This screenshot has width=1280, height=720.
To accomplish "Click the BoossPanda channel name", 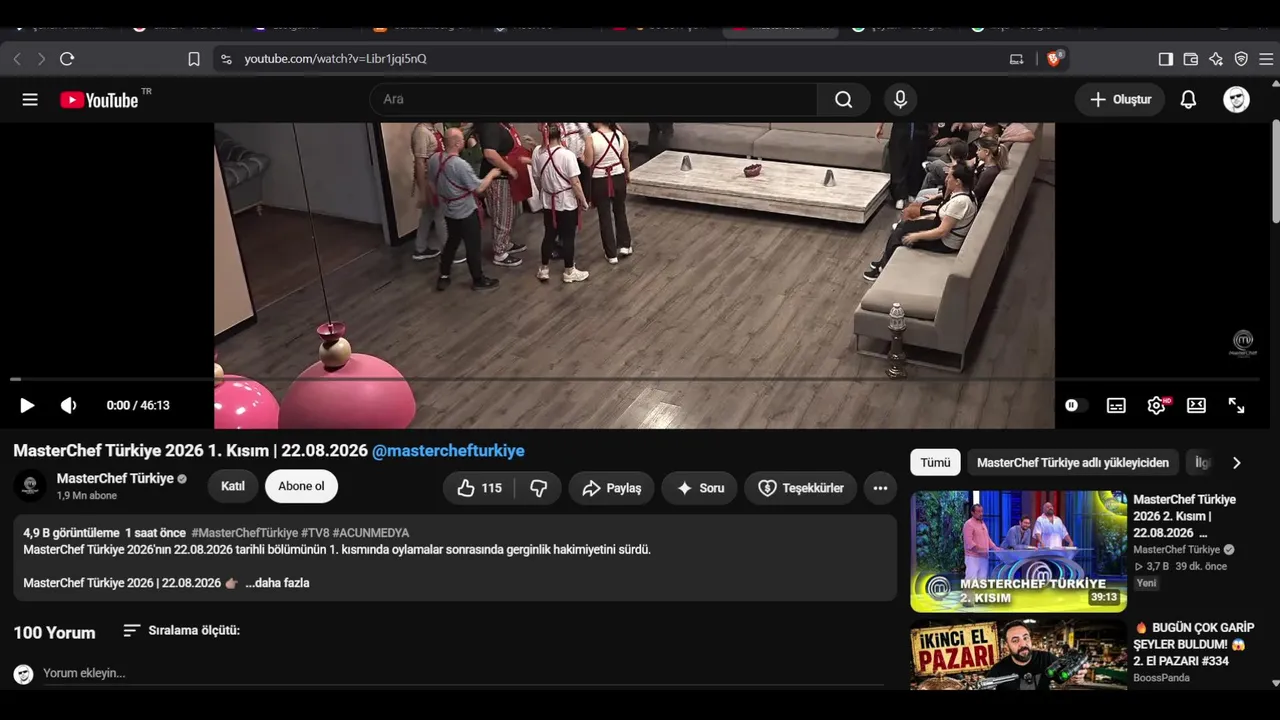I will point(1161,678).
